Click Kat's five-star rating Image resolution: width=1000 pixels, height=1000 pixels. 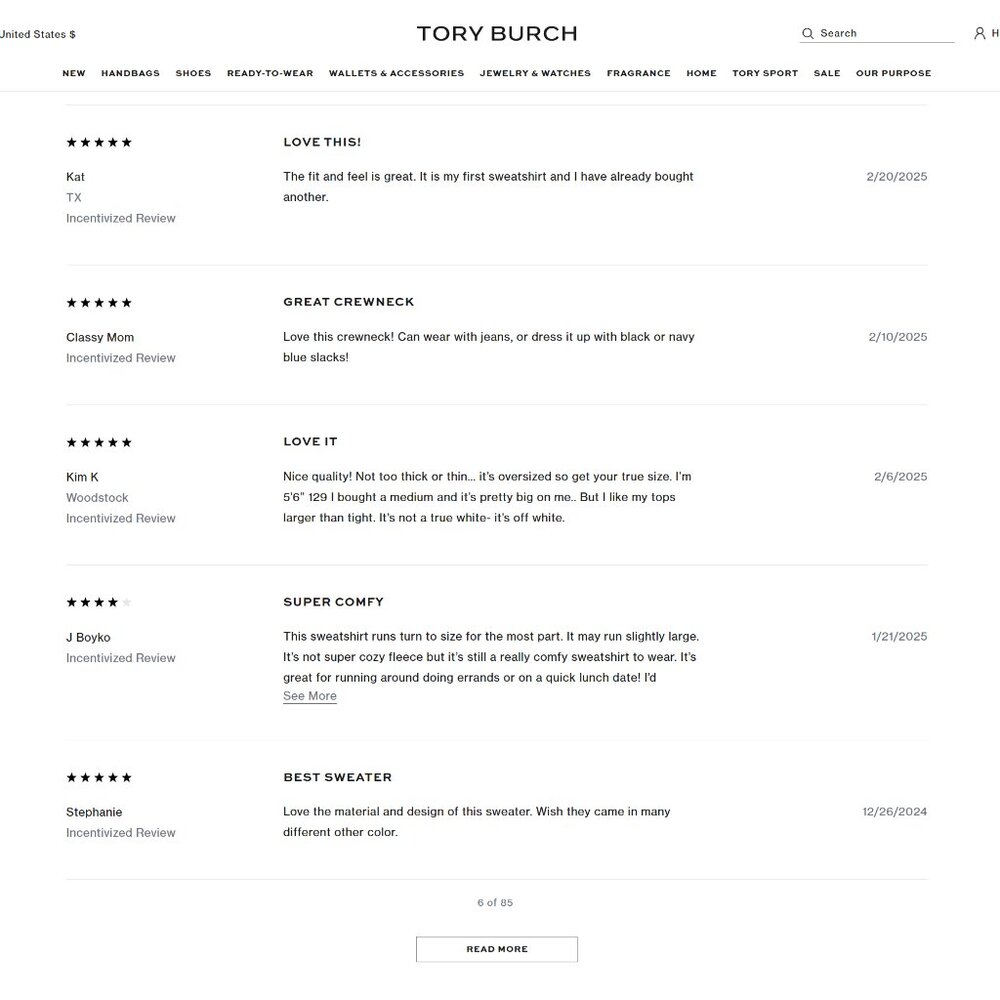point(99,143)
